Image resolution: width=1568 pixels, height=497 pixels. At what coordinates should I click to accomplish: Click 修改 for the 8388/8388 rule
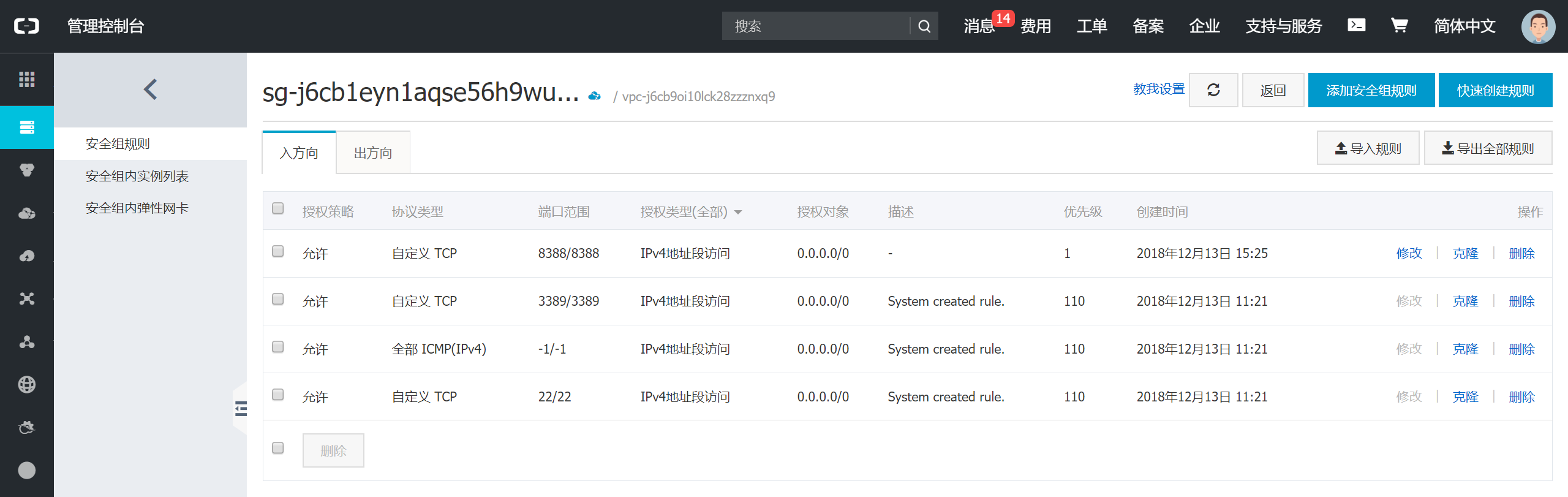(x=1409, y=253)
